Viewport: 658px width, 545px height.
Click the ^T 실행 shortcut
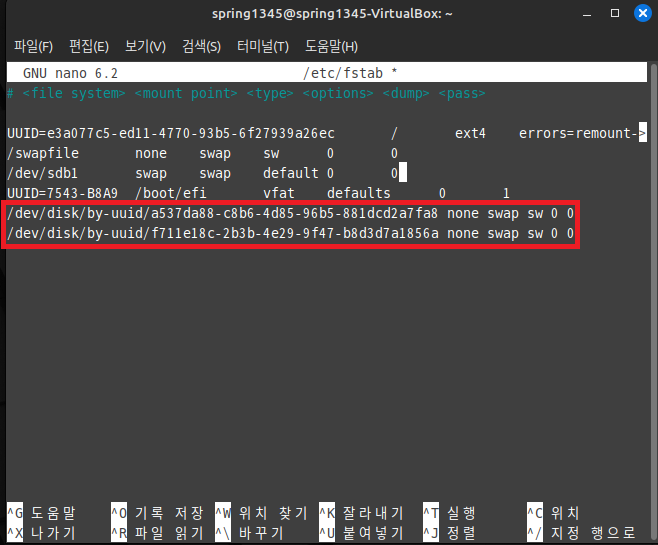click(449, 513)
